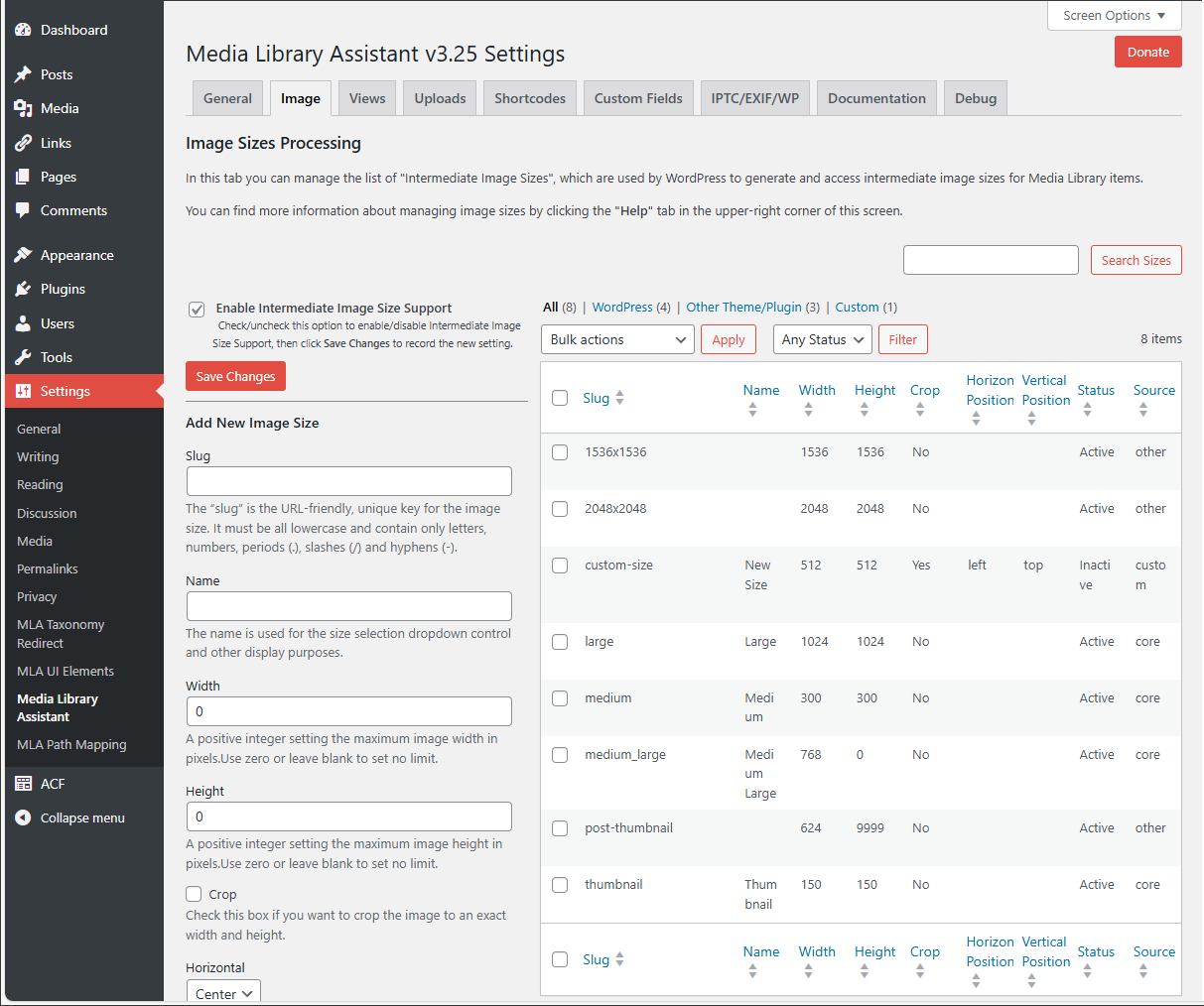
Task: Click inside the search sizes input field
Action: point(990,259)
